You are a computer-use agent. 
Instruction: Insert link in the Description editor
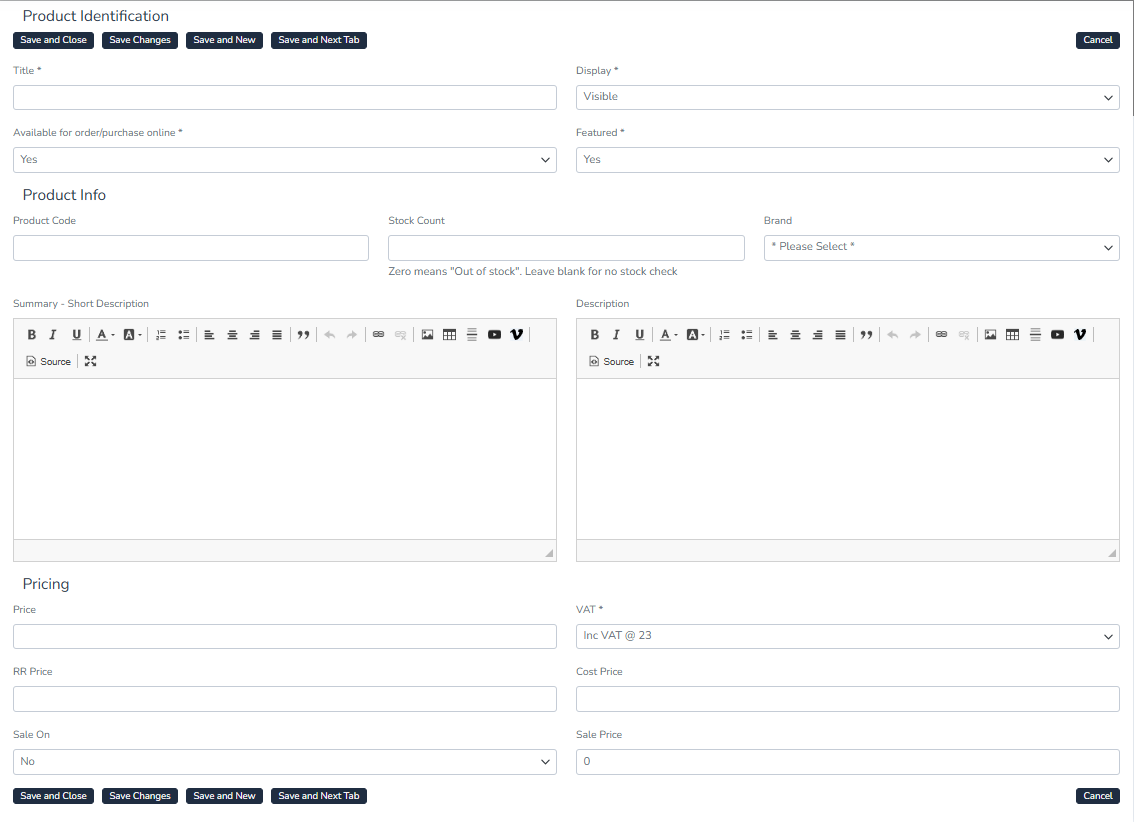point(941,335)
